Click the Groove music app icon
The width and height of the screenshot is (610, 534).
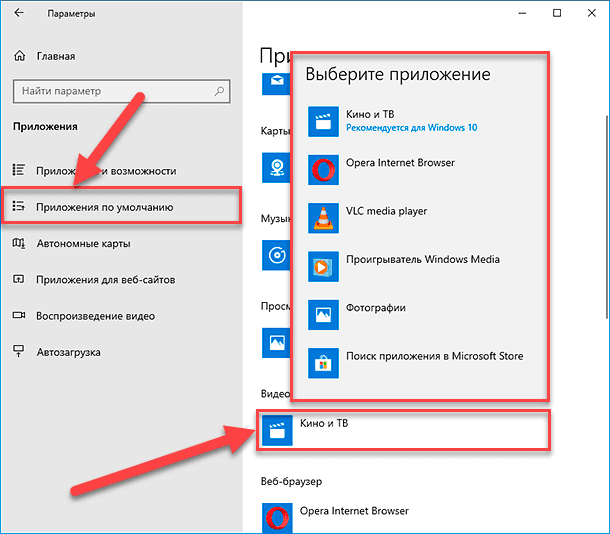click(276, 255)
